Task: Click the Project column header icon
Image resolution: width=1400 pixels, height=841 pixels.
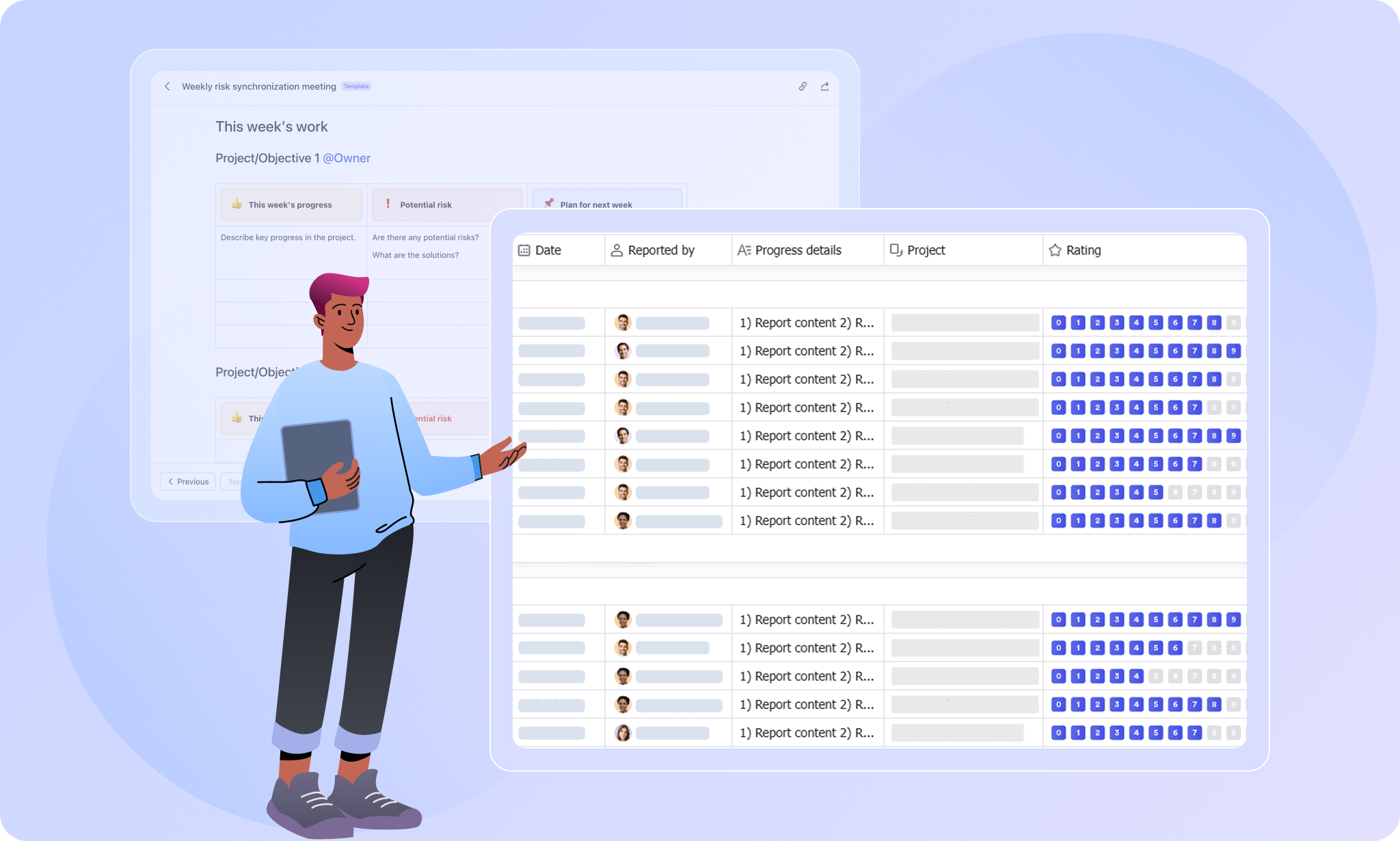Action: [896, 250]
